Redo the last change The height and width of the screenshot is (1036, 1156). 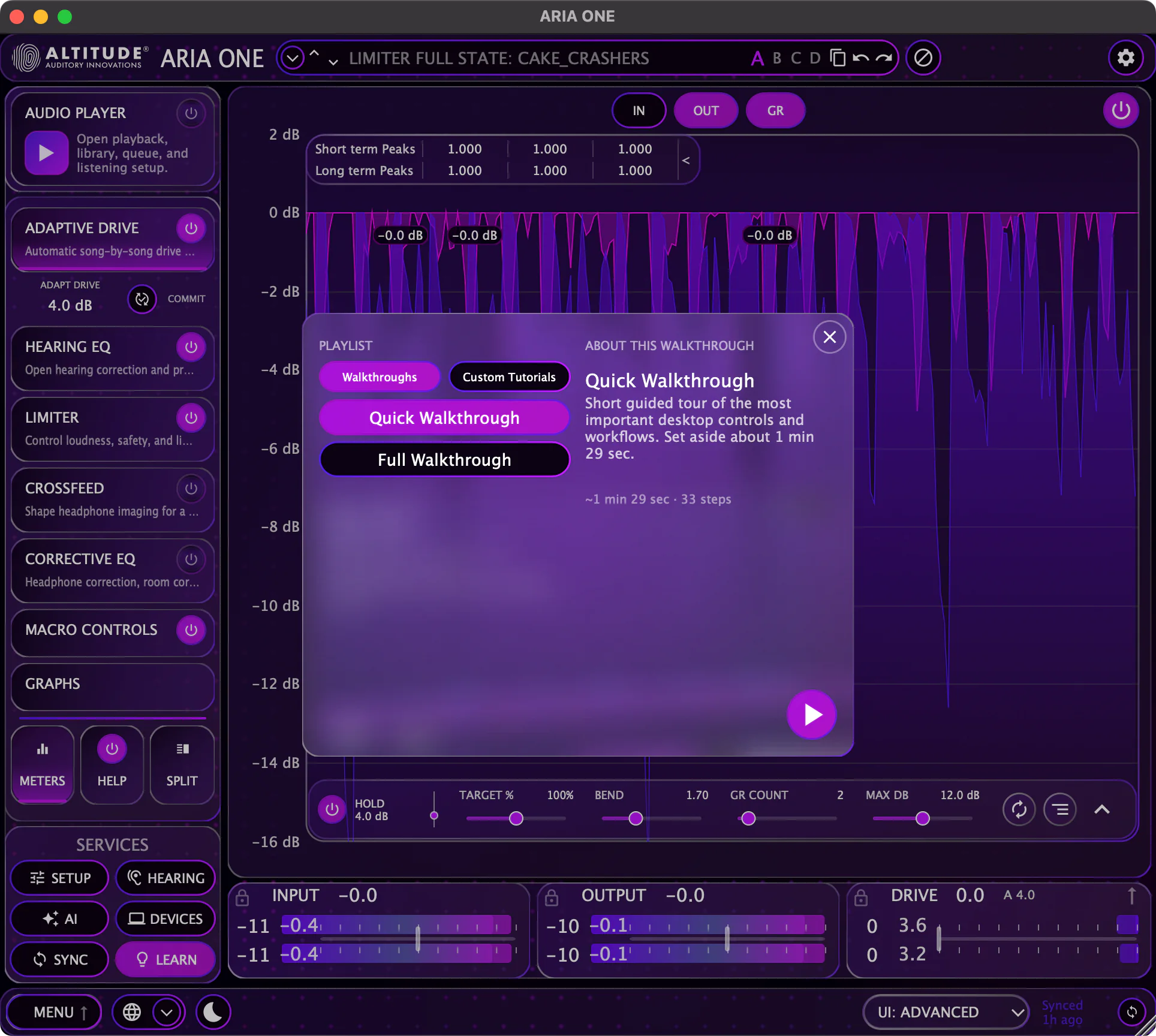click(x=884, y=58)
